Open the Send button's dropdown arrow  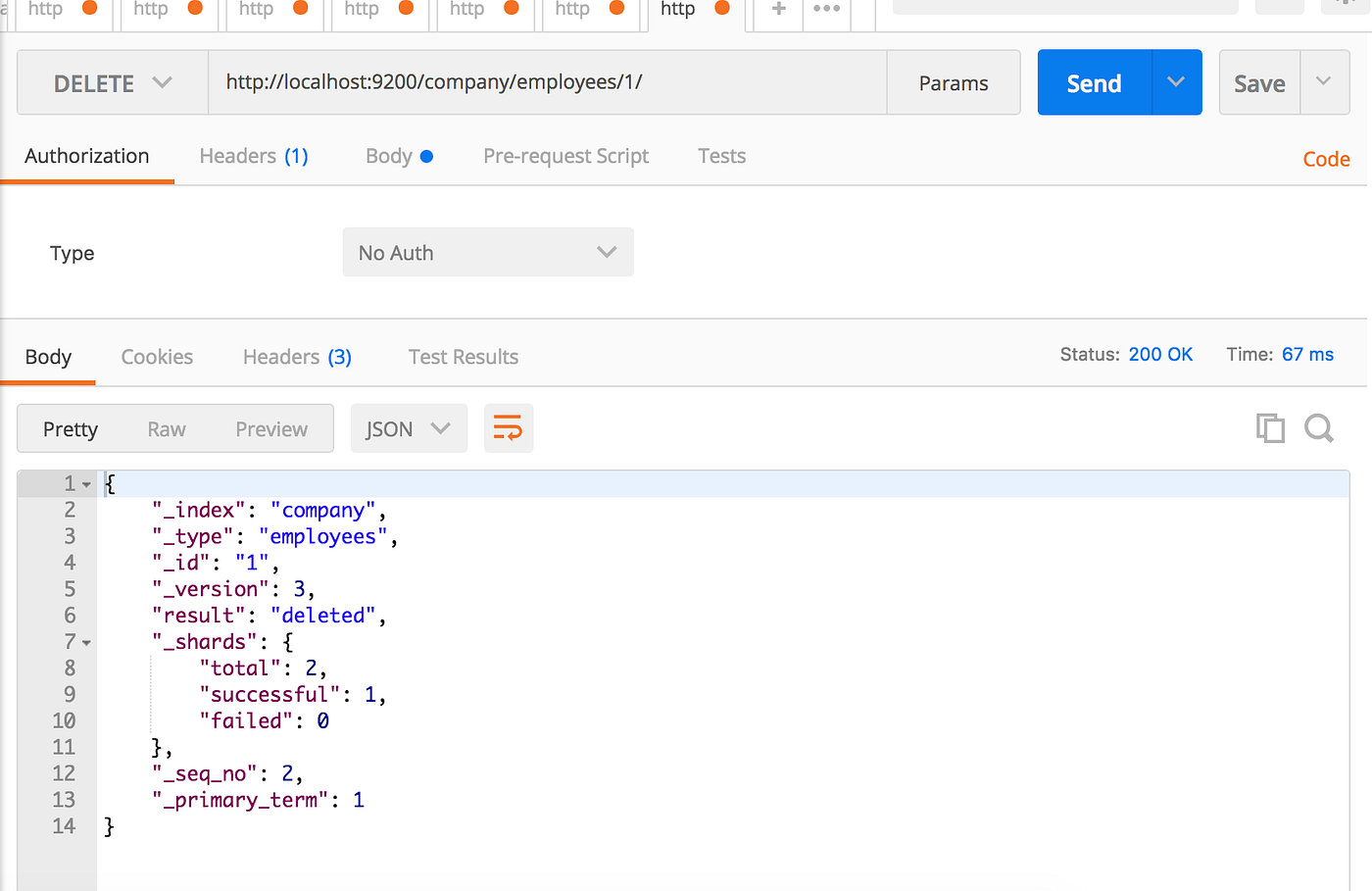(x=1175, y=82)
